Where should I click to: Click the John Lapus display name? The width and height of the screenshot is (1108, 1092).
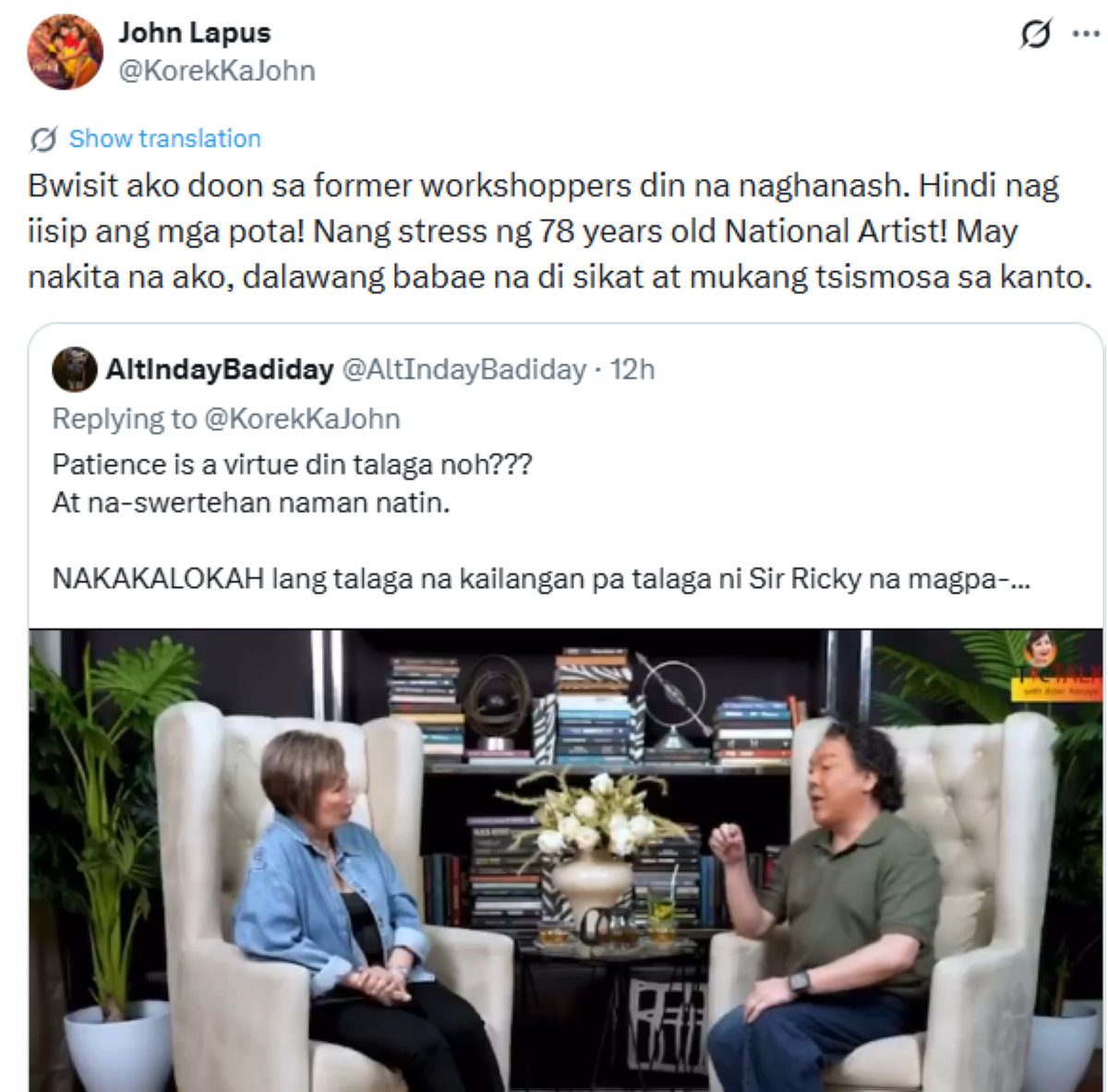pyautogui.click(x=194, y=32)
